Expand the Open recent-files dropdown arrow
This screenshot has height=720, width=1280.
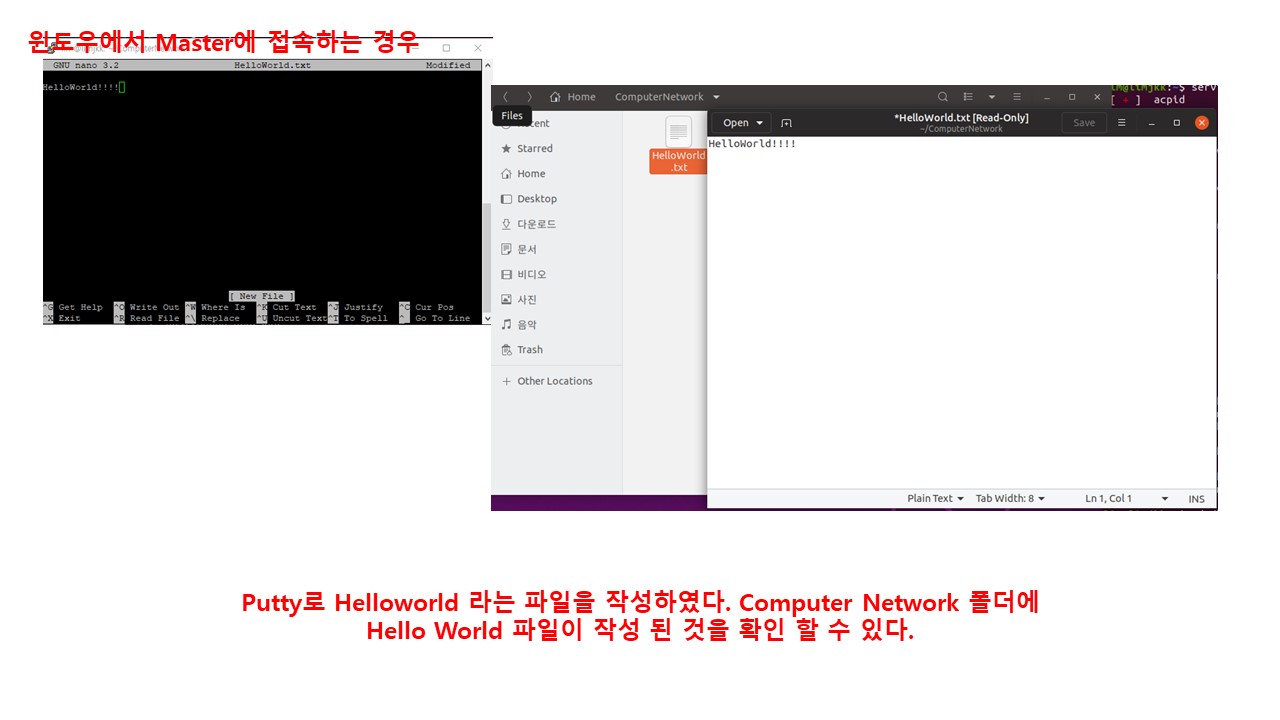coord(760,123)
